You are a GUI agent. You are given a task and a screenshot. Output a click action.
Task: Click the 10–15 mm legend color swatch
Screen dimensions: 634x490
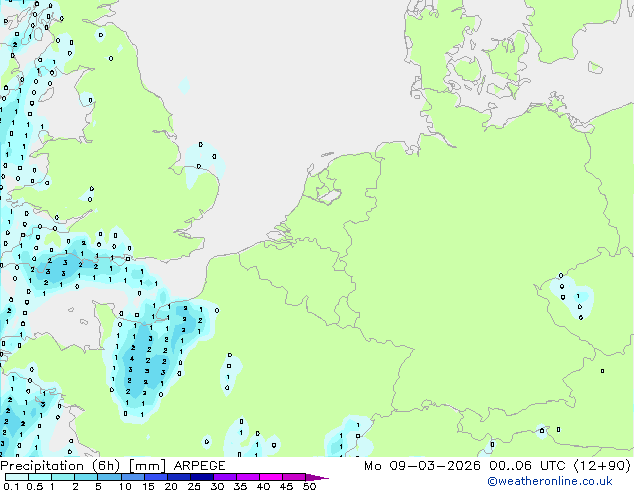(x=133, y=477)
